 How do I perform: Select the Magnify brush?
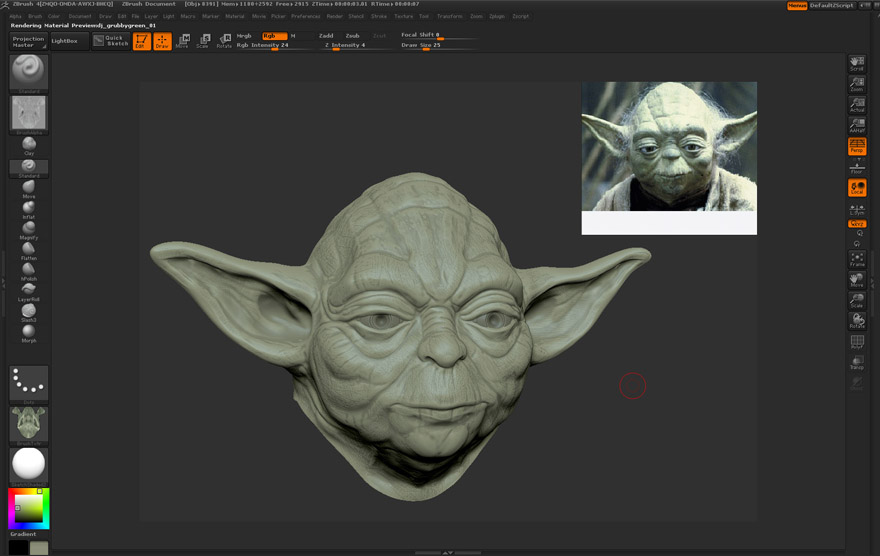[29, 230]
